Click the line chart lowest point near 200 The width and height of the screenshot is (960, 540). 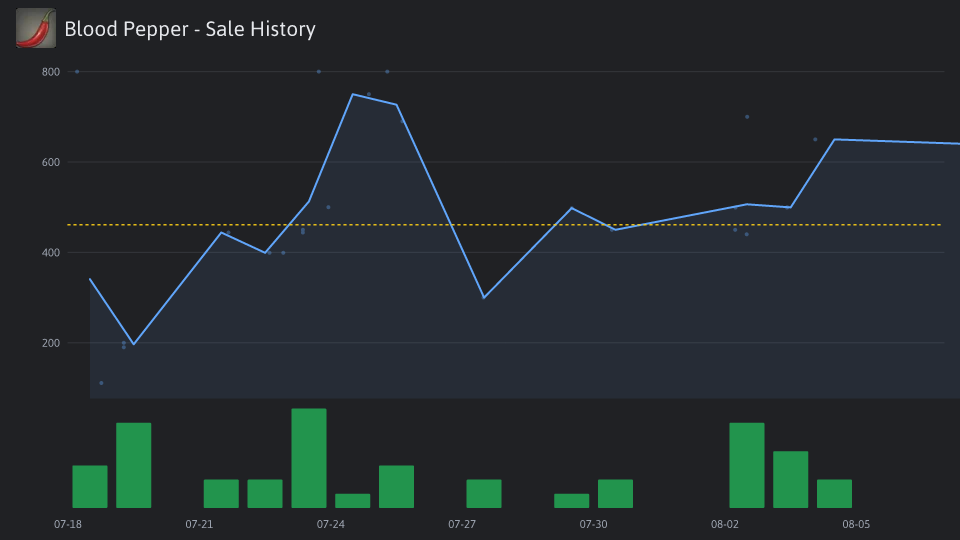[x=133, y=344]
